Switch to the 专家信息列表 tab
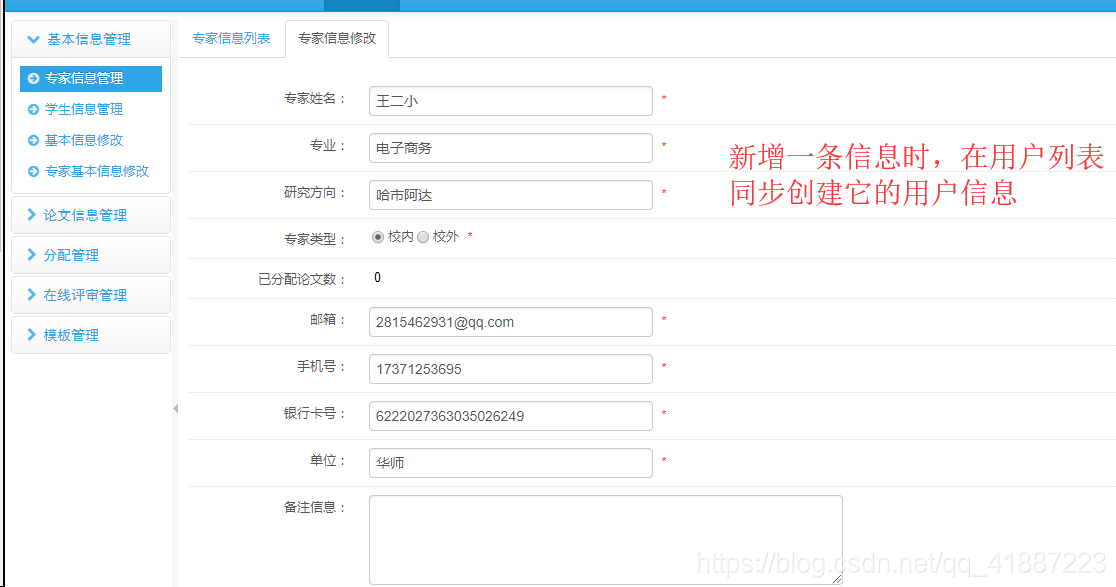Viewport: 1116px width, 587px height. click(x=231, y=38)
